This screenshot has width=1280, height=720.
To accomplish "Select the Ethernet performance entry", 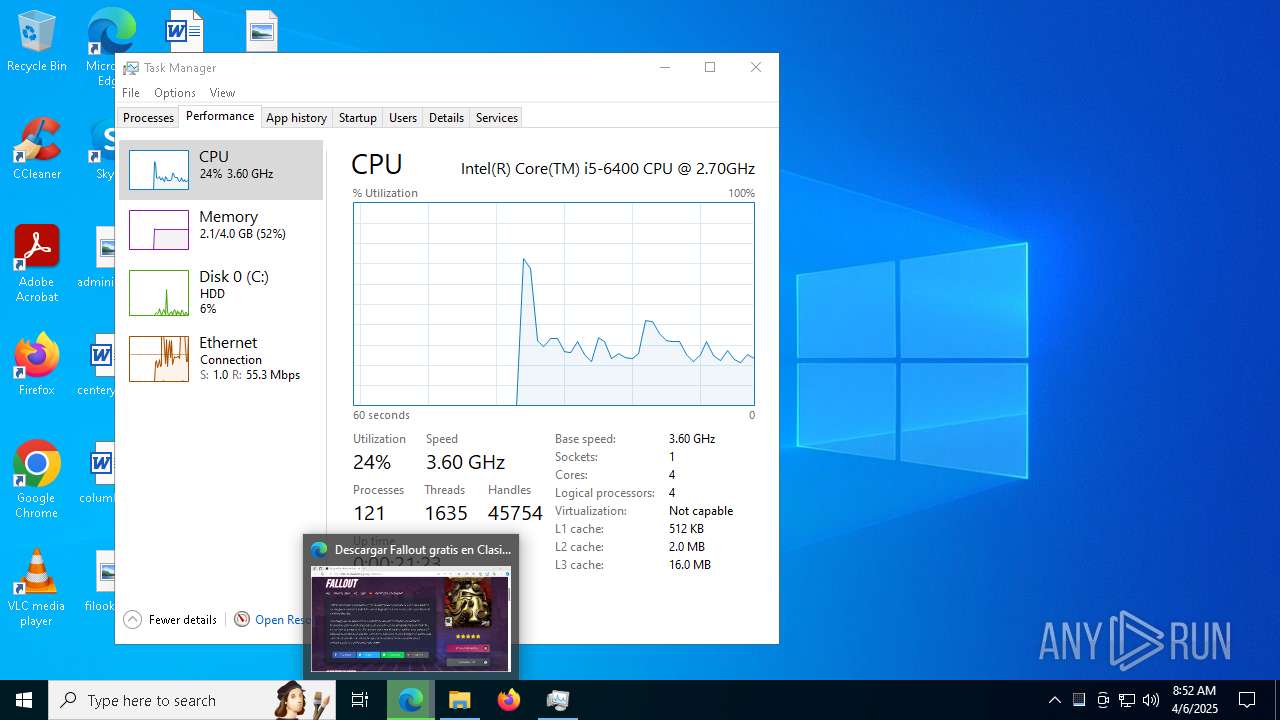I will (221, 358).
